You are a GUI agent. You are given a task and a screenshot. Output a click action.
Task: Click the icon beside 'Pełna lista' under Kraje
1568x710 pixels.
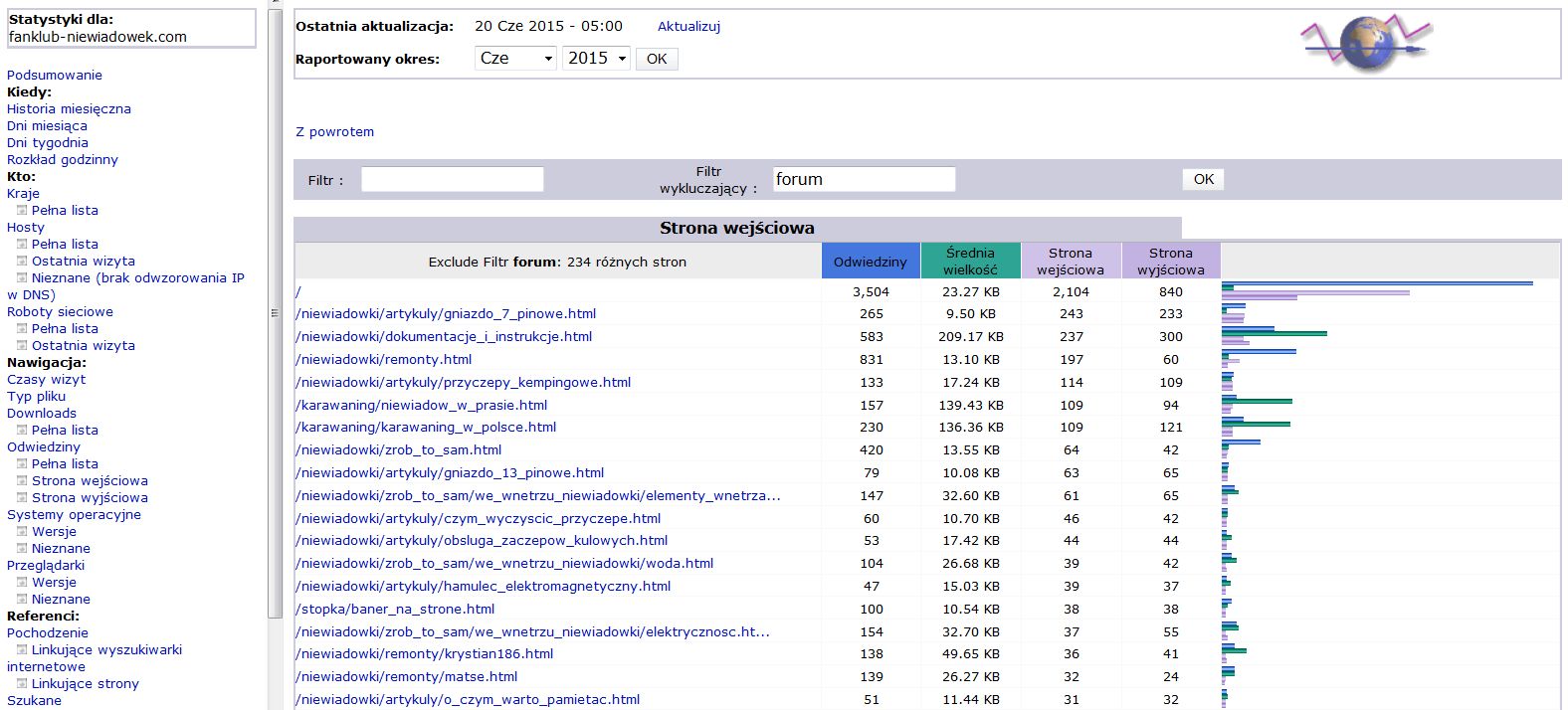[x=22, y=211]
